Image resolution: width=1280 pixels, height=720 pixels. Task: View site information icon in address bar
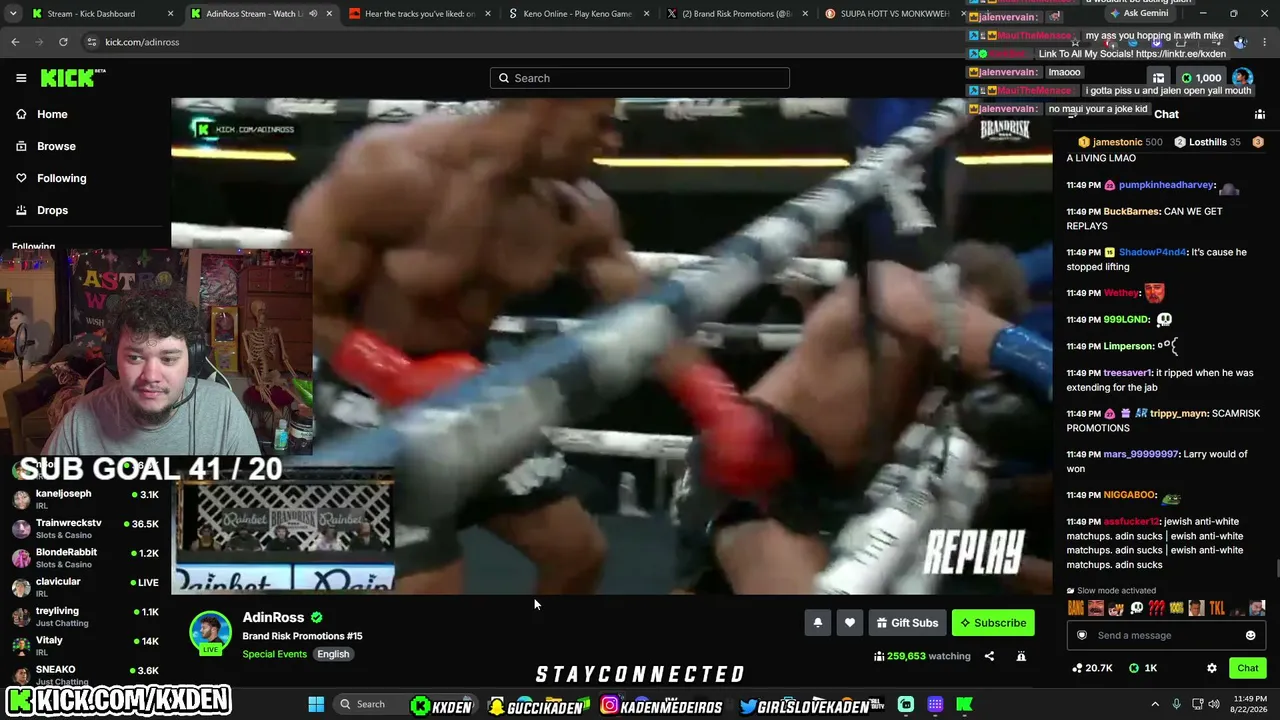click(91, 42)
